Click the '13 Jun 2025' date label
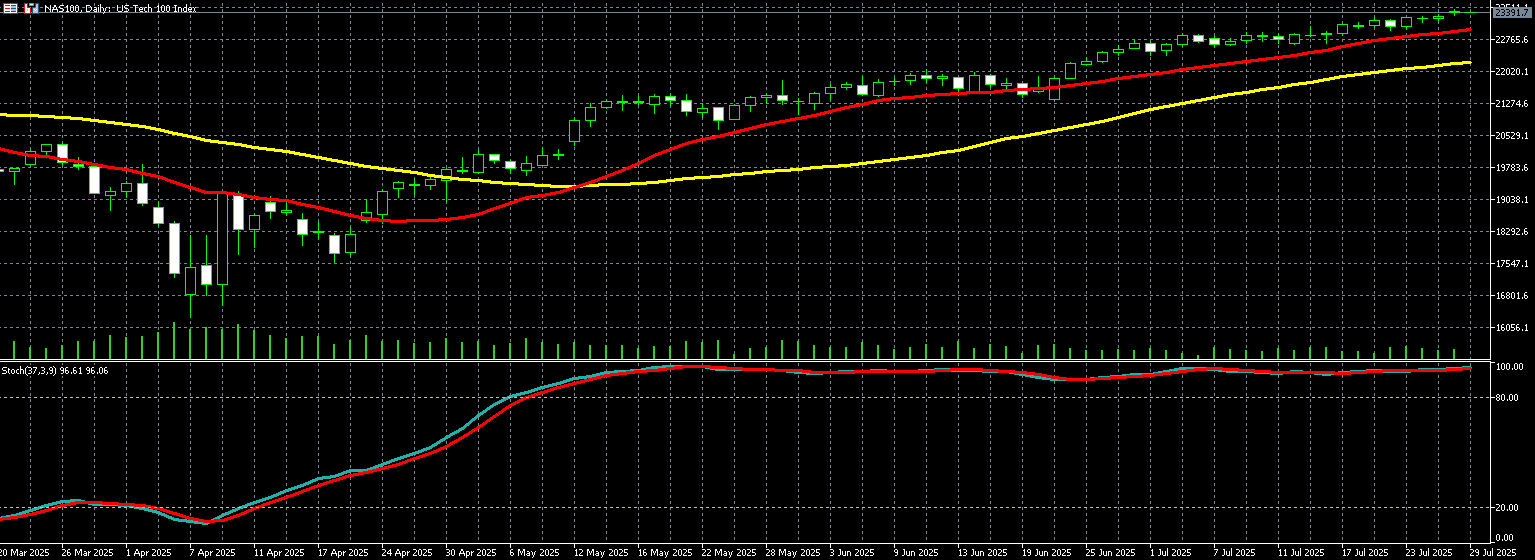The image size is (1535, 560). pyautogui.click(x=983, y=552)
